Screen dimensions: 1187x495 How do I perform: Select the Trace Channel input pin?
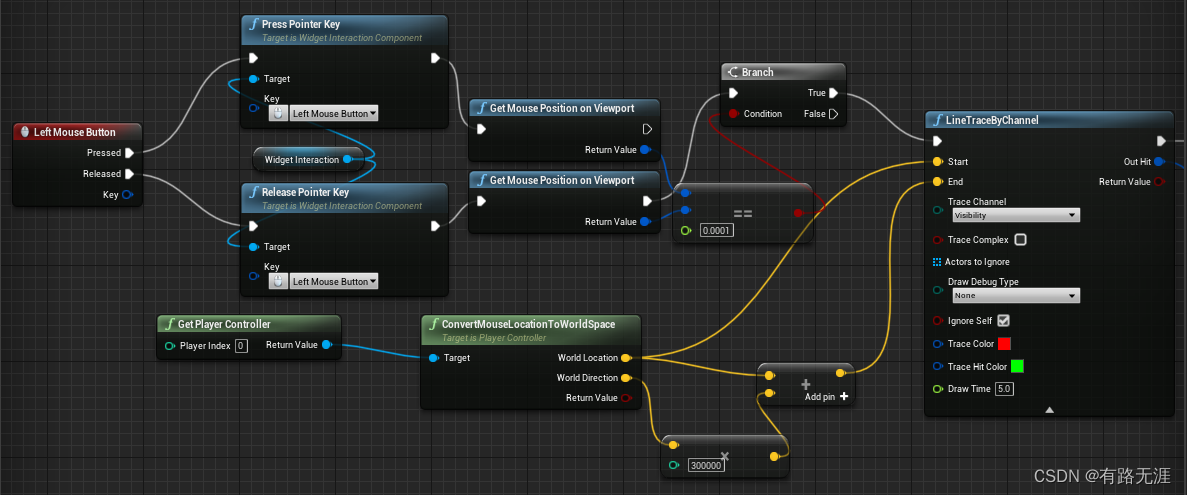(937, 210)
